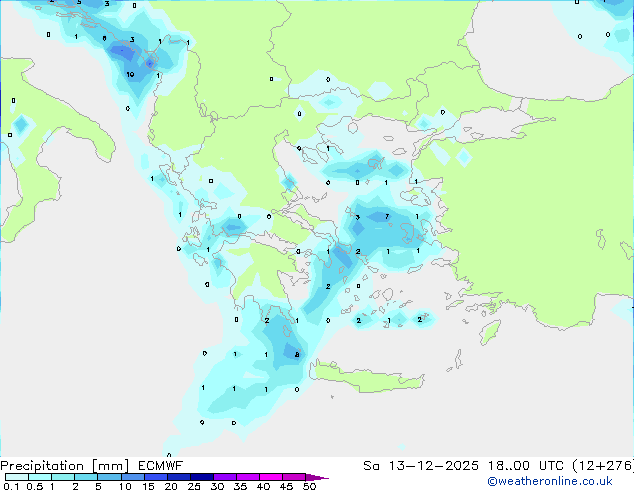The height and width of the screenshot is (490, 634).
Task: Click the '7' precipitation value over the Aegean
Action: pos(387,217)
